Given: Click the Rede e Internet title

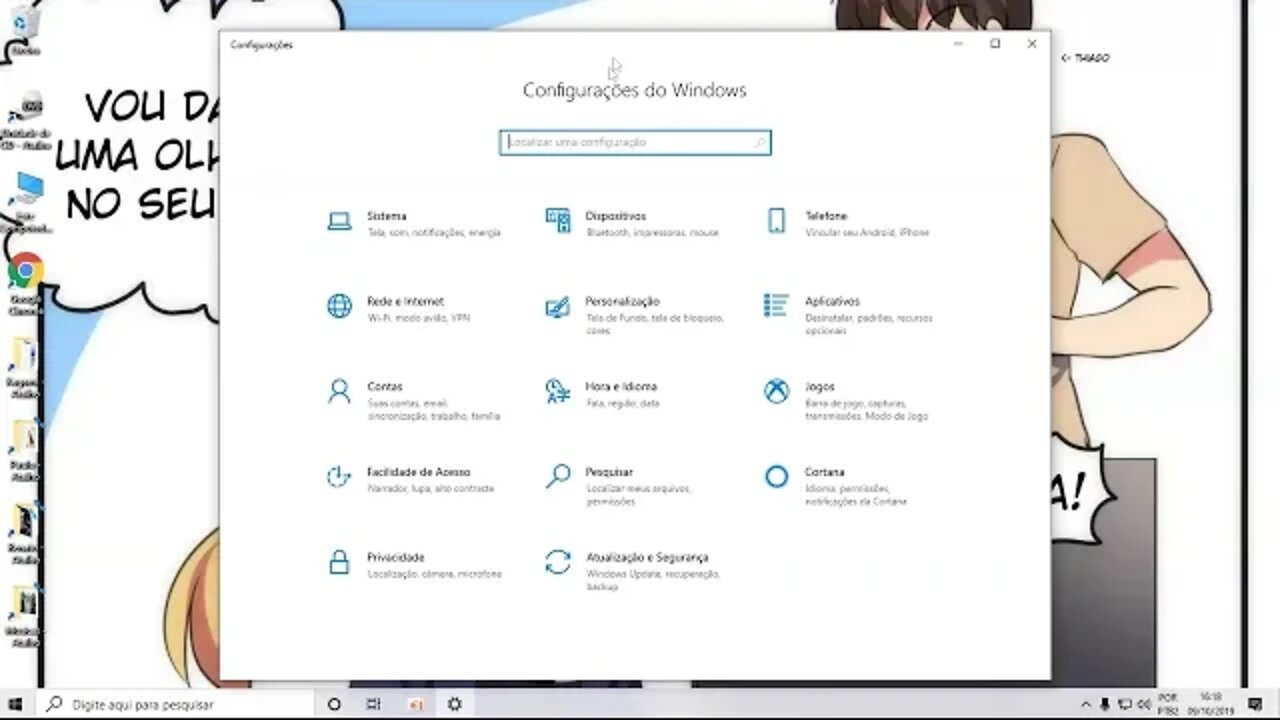Looking at the screenshot, I should pyautogui.click(x=405, y=301).
